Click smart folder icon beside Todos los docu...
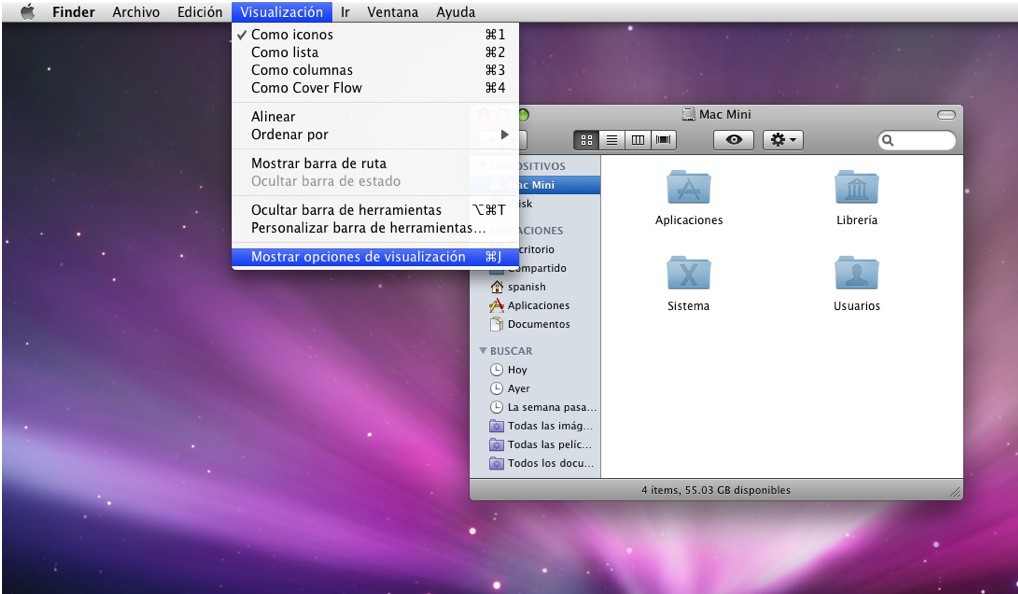Image resolution: width=1018 pixels, height=594 pixels. [497, 464]
